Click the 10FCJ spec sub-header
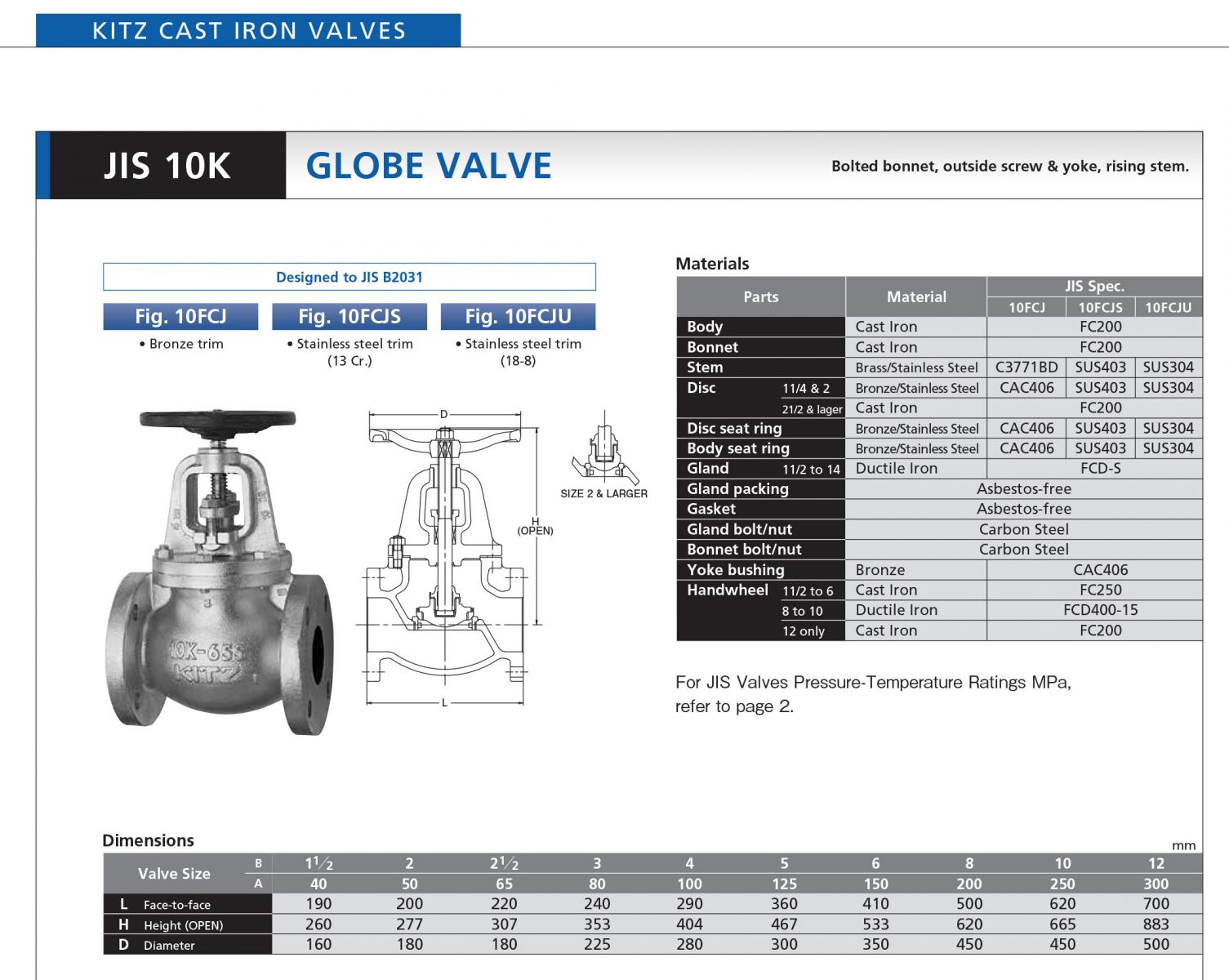The image size is (1229, 980). [1026, 307]
